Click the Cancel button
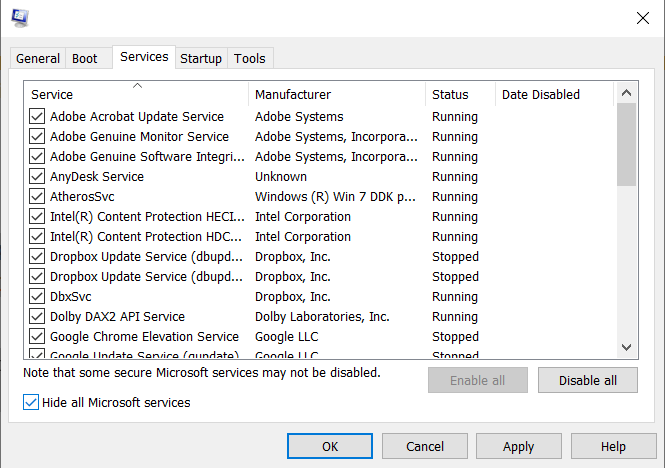The image size is (665, 468). [x=425, y=446]
